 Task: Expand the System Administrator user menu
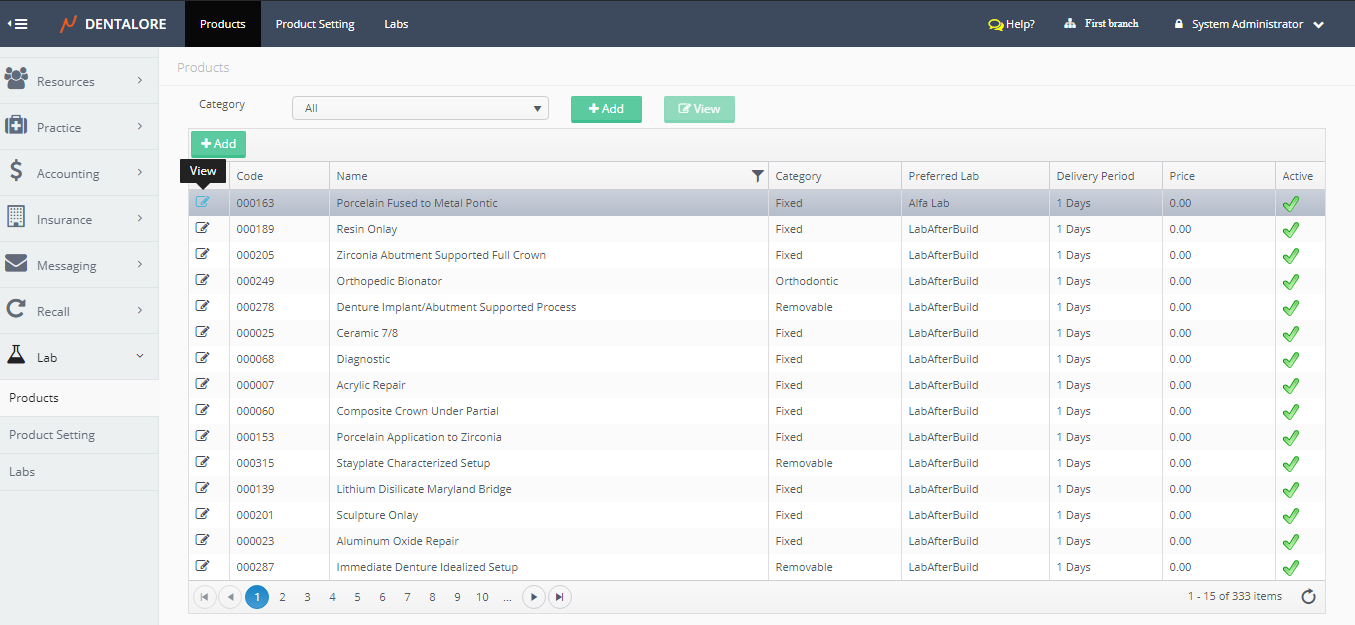point(1250,24)
